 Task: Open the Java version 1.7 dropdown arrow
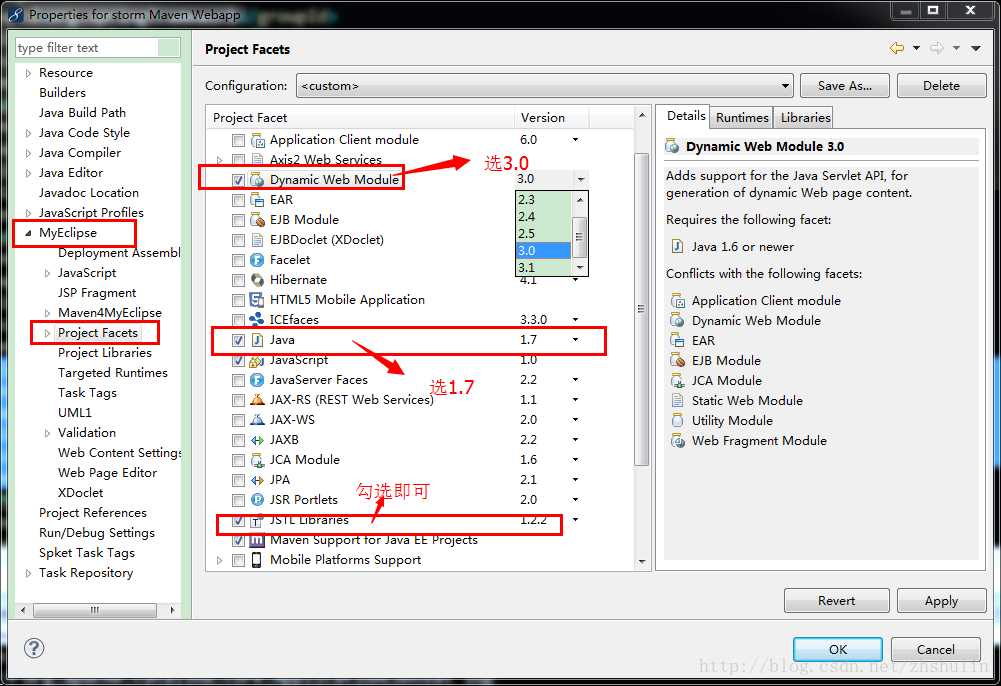[x=575, y=339]
